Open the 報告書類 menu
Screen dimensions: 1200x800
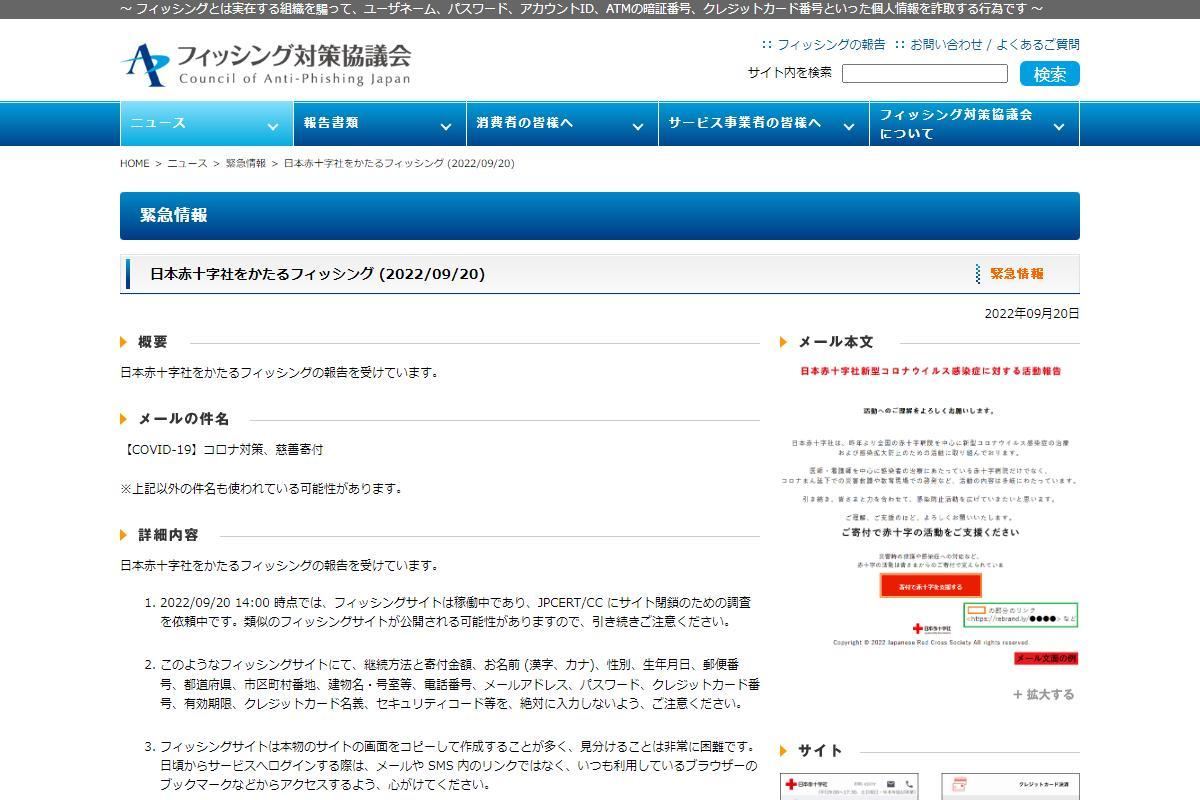378,124
